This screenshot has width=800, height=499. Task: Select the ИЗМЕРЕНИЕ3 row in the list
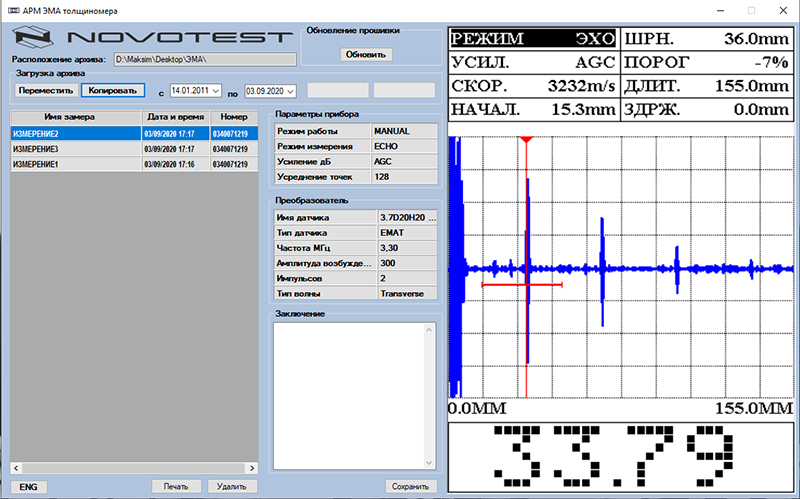click(70, 149)
